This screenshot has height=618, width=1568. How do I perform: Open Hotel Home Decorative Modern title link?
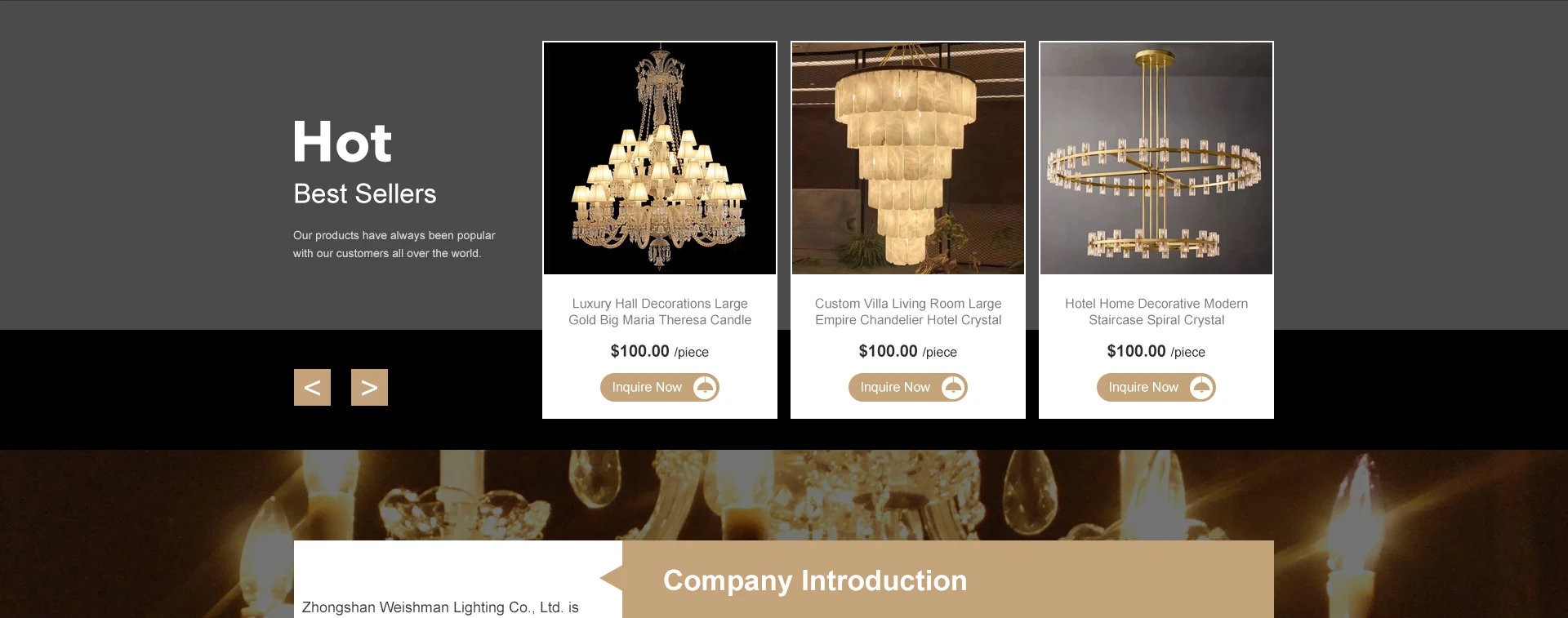pyautogui.click(x=1156, y=312)
